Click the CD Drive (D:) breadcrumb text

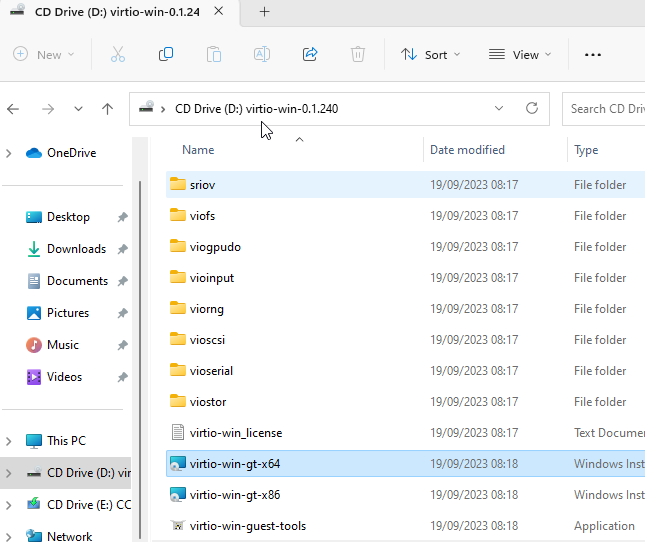pos(256,109)
